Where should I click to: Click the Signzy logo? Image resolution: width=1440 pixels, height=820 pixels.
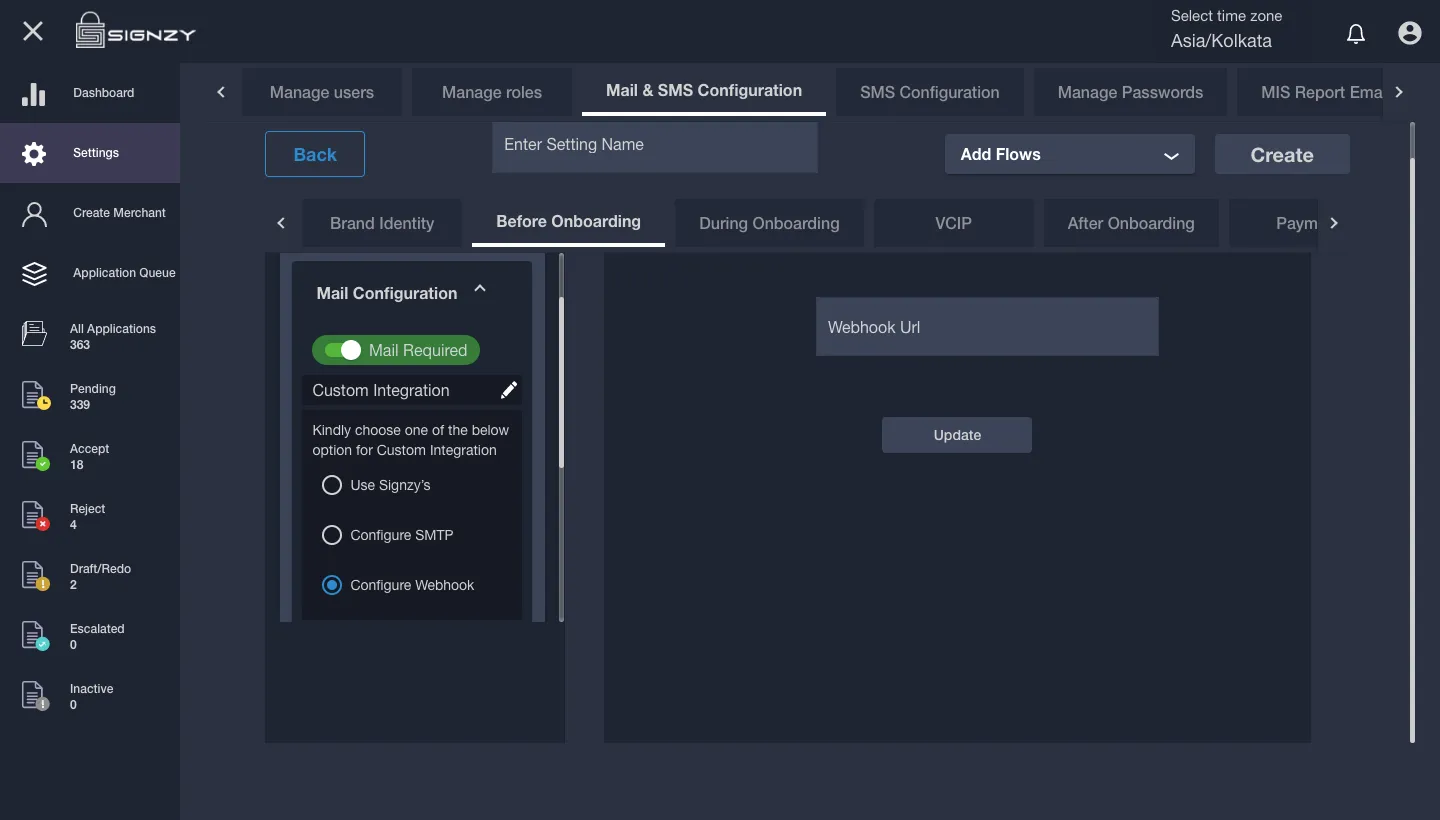136,32
